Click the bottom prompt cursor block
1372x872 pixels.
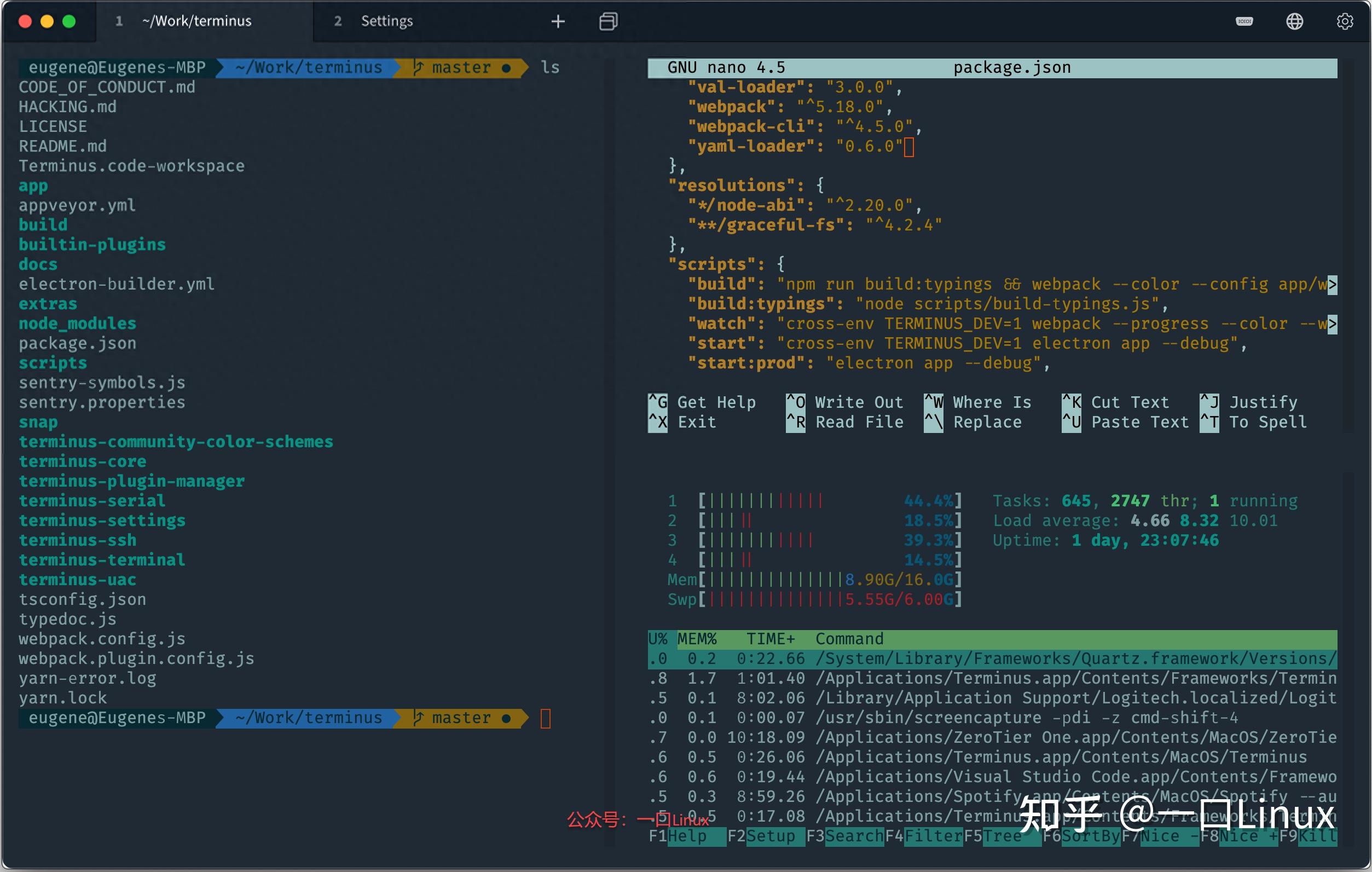tap(545, 719)
